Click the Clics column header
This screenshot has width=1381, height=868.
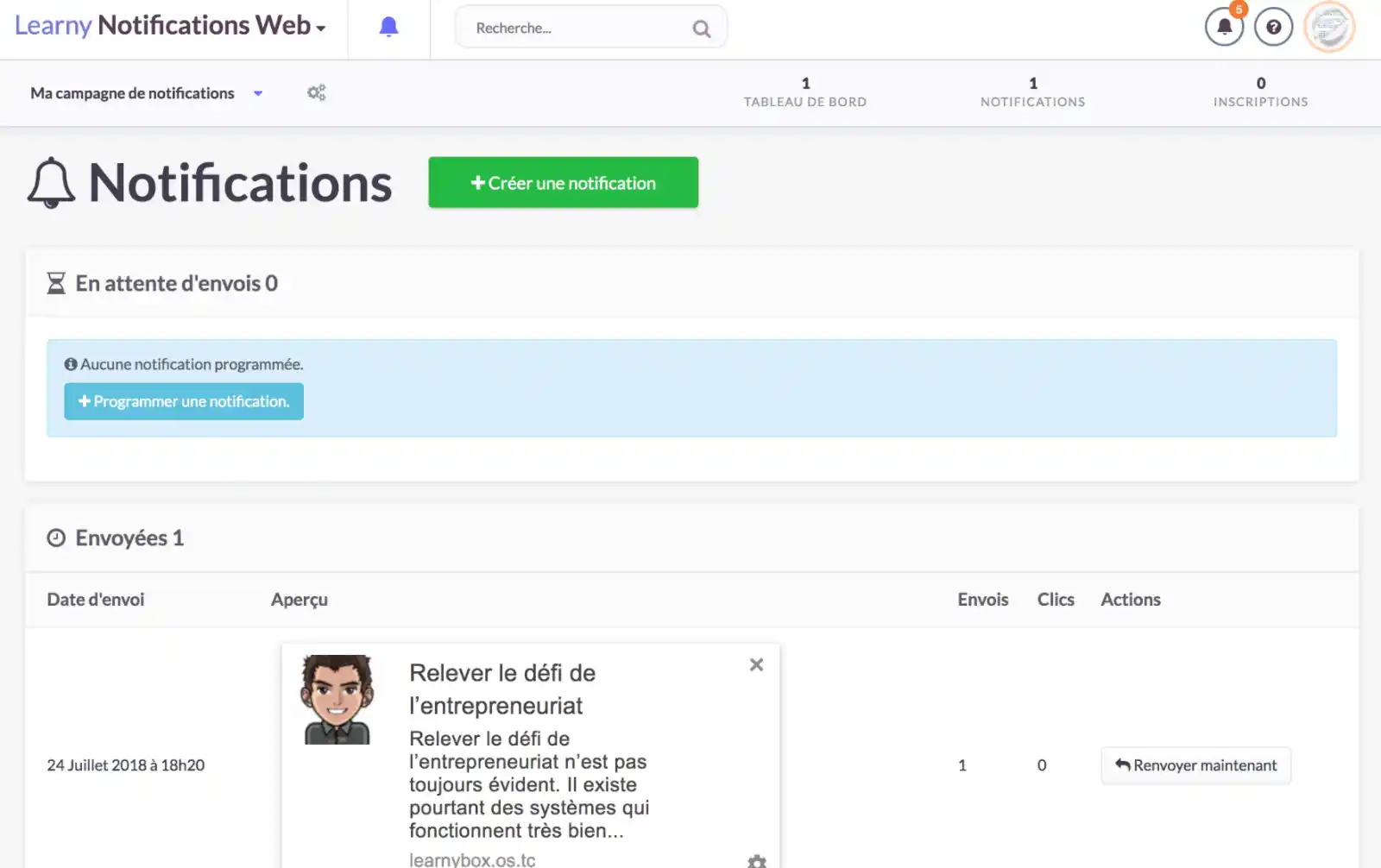tap(1056, 600)
